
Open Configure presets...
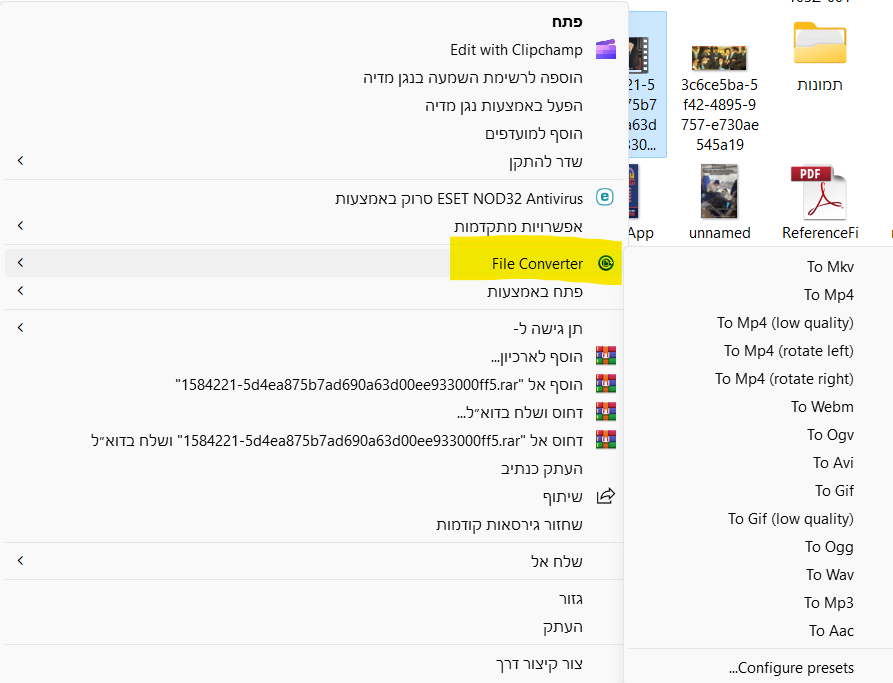point(791,668)
